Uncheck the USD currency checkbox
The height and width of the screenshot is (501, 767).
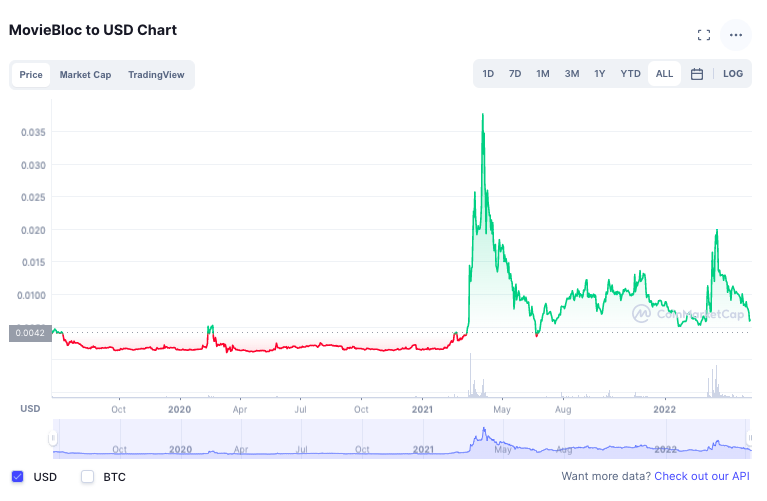[x=18, y=477]
